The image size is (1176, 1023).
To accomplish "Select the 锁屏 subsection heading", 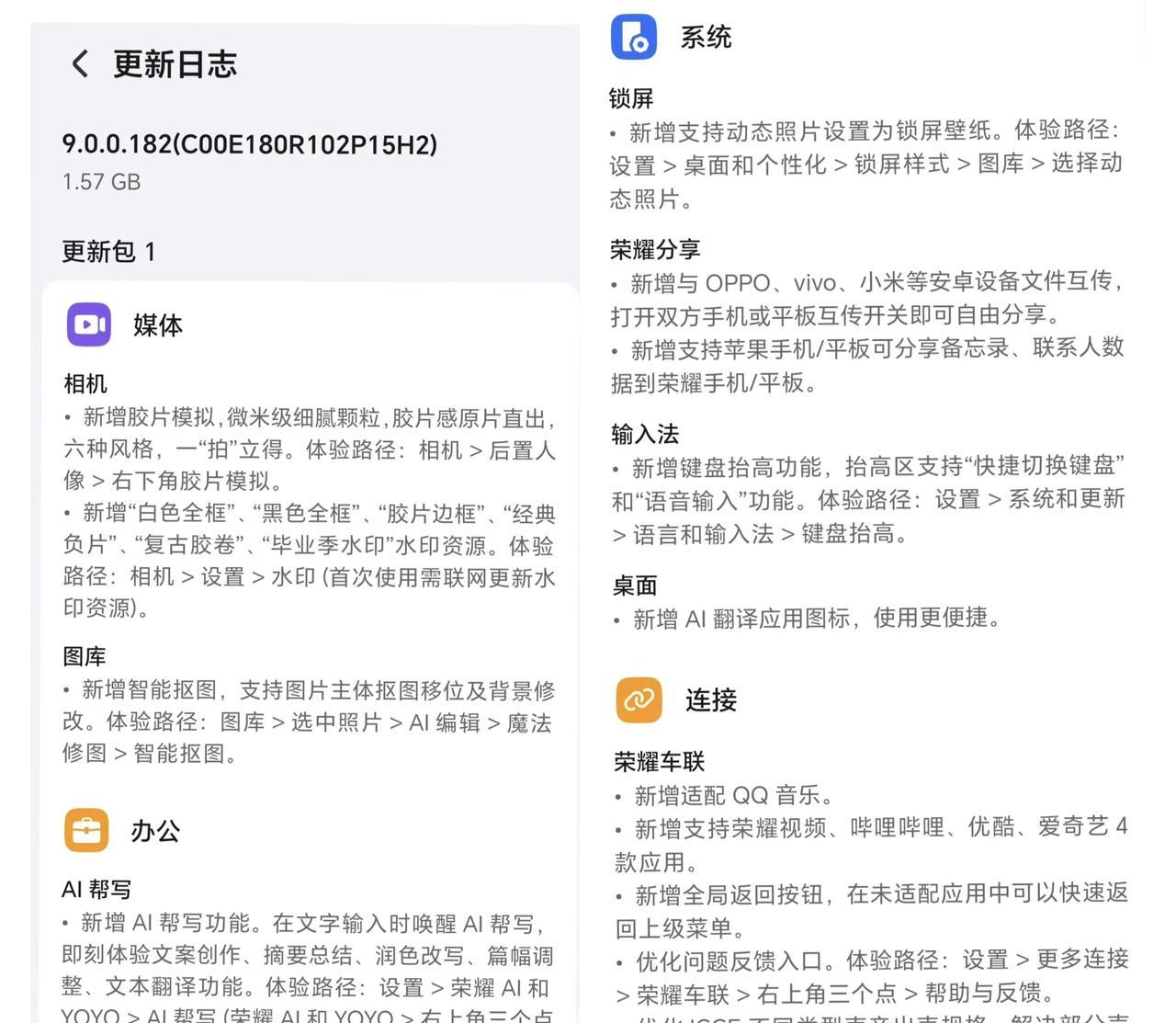I will click(x=631, y=98).
